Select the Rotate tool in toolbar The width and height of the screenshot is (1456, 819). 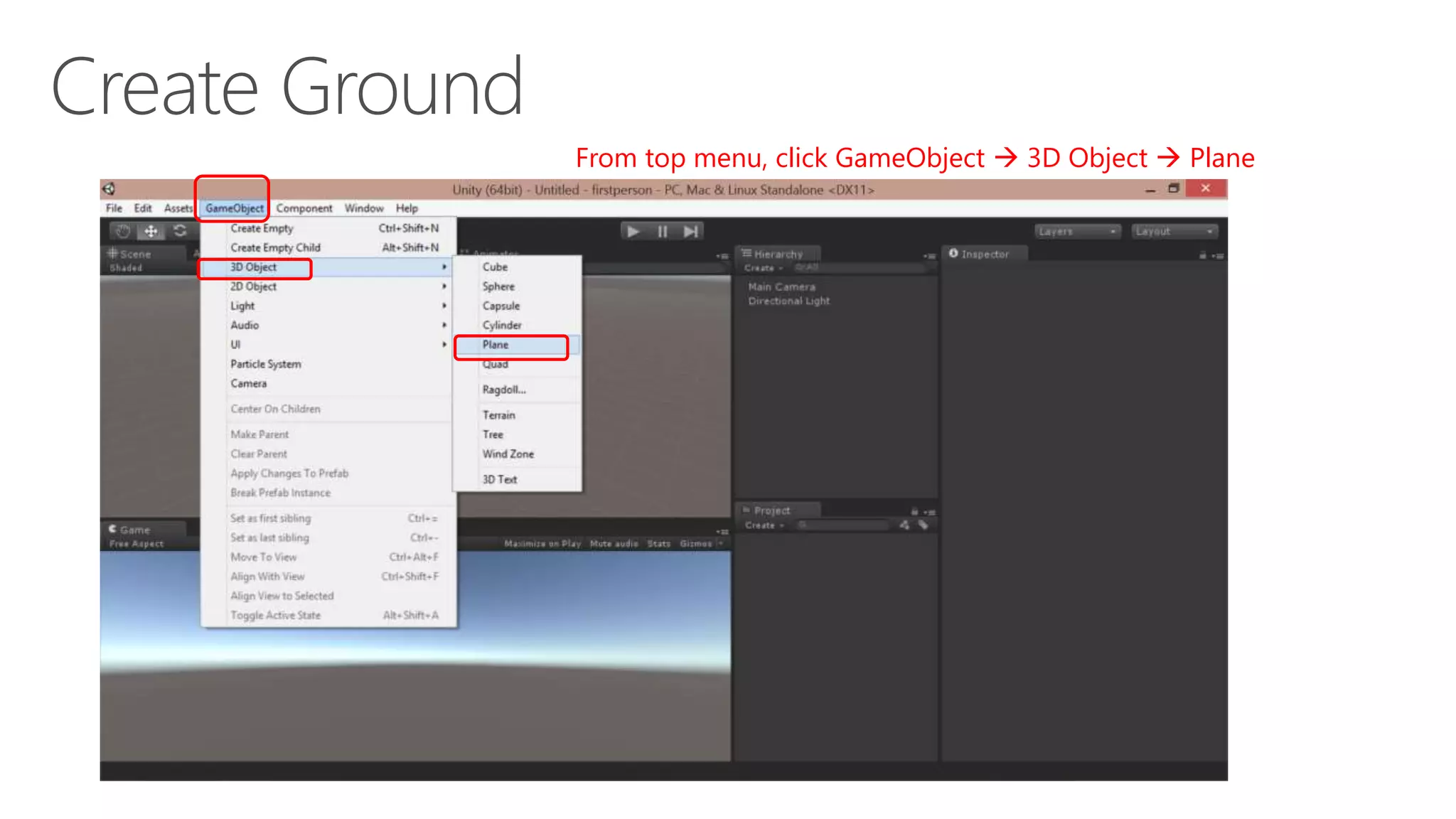point(180,231)
